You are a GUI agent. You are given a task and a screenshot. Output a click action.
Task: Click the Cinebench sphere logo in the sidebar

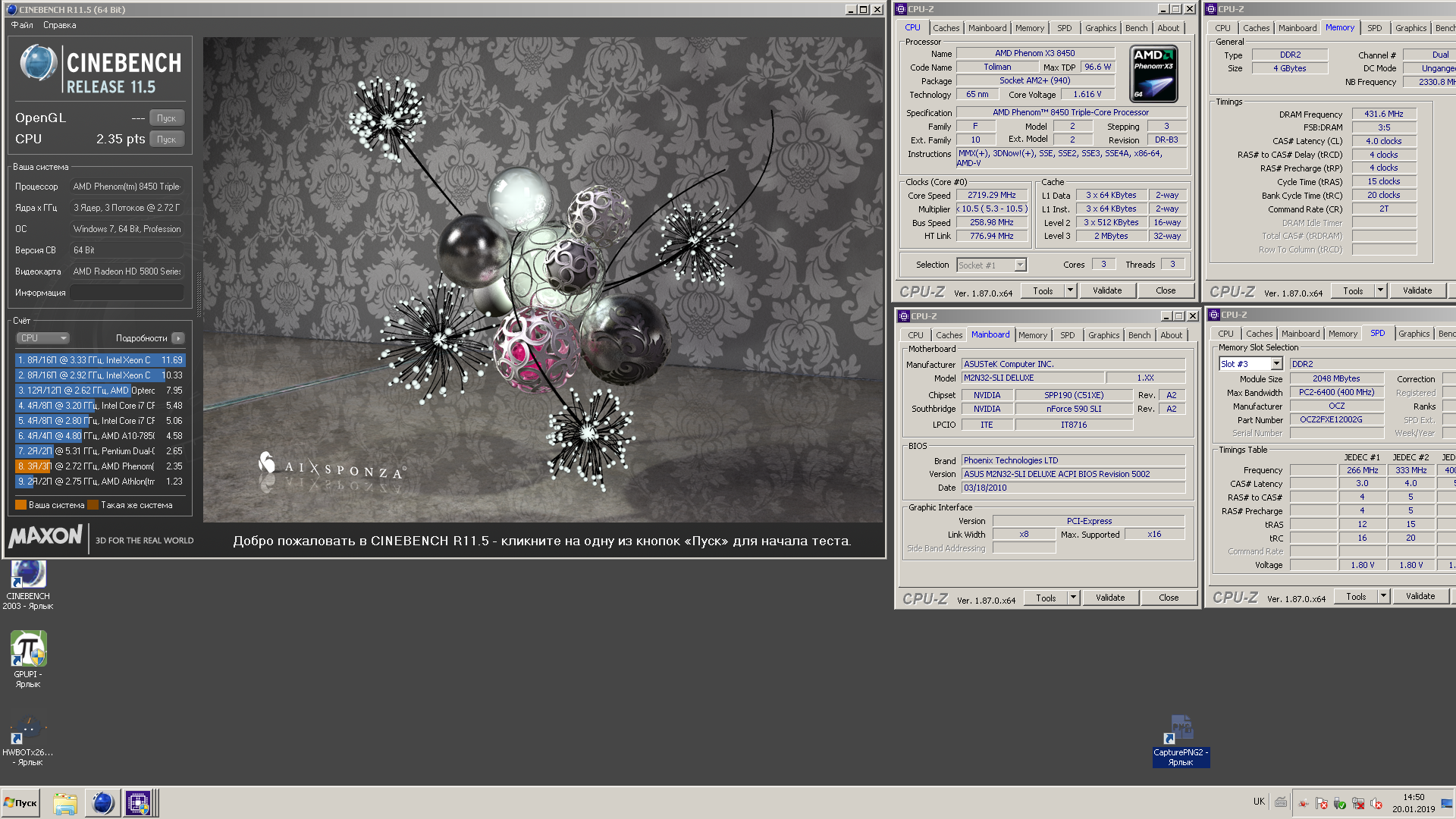click(38, 63)
